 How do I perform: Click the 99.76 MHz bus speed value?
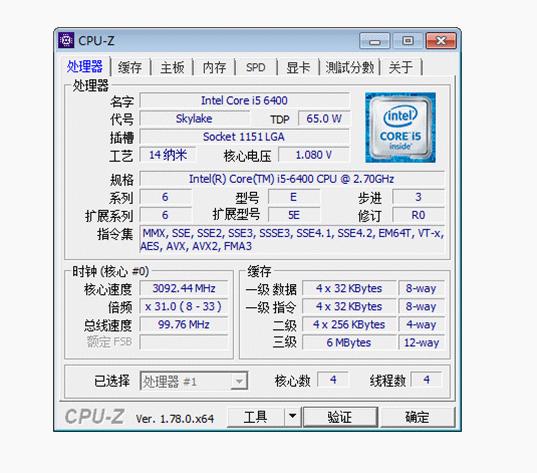point(184,324)
